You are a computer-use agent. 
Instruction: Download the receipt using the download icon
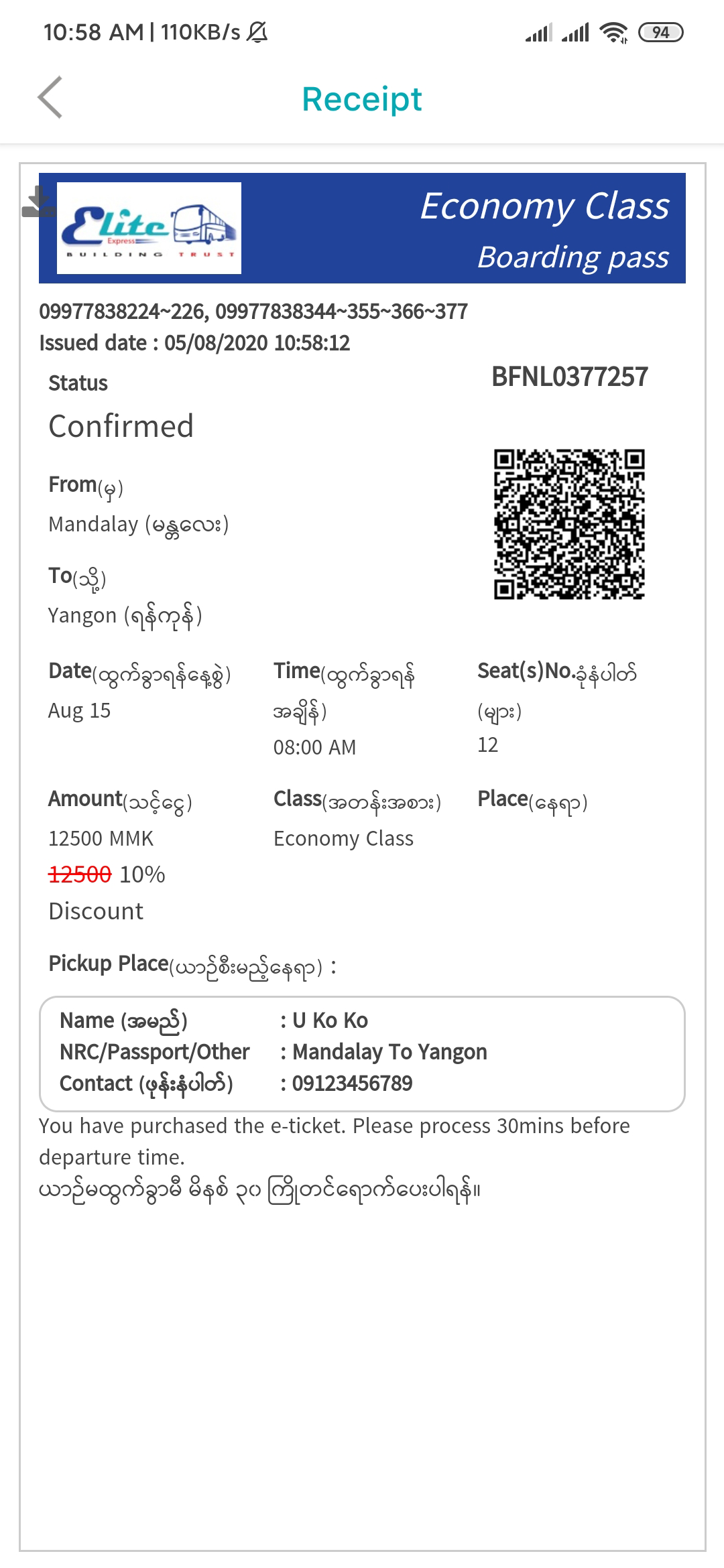pos(38,202)
